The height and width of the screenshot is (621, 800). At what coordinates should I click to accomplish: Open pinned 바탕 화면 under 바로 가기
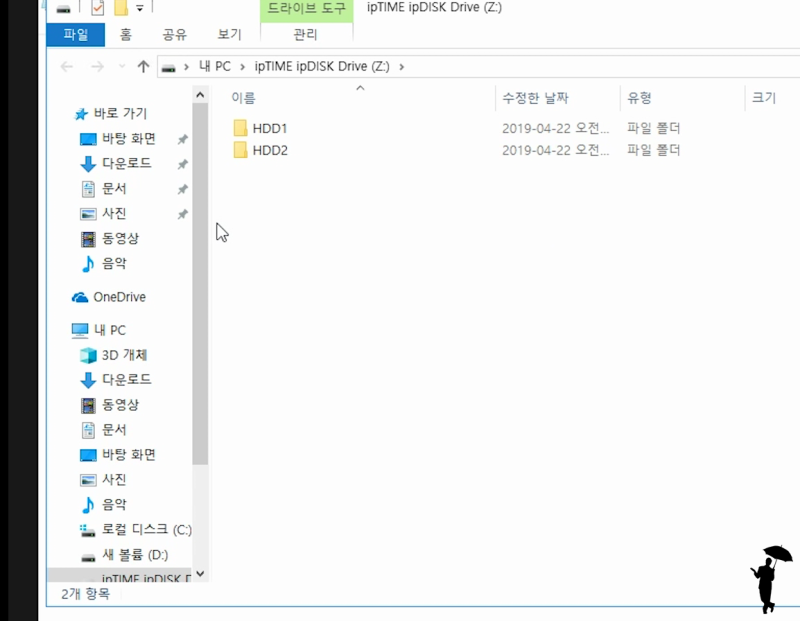click(129, 138)
